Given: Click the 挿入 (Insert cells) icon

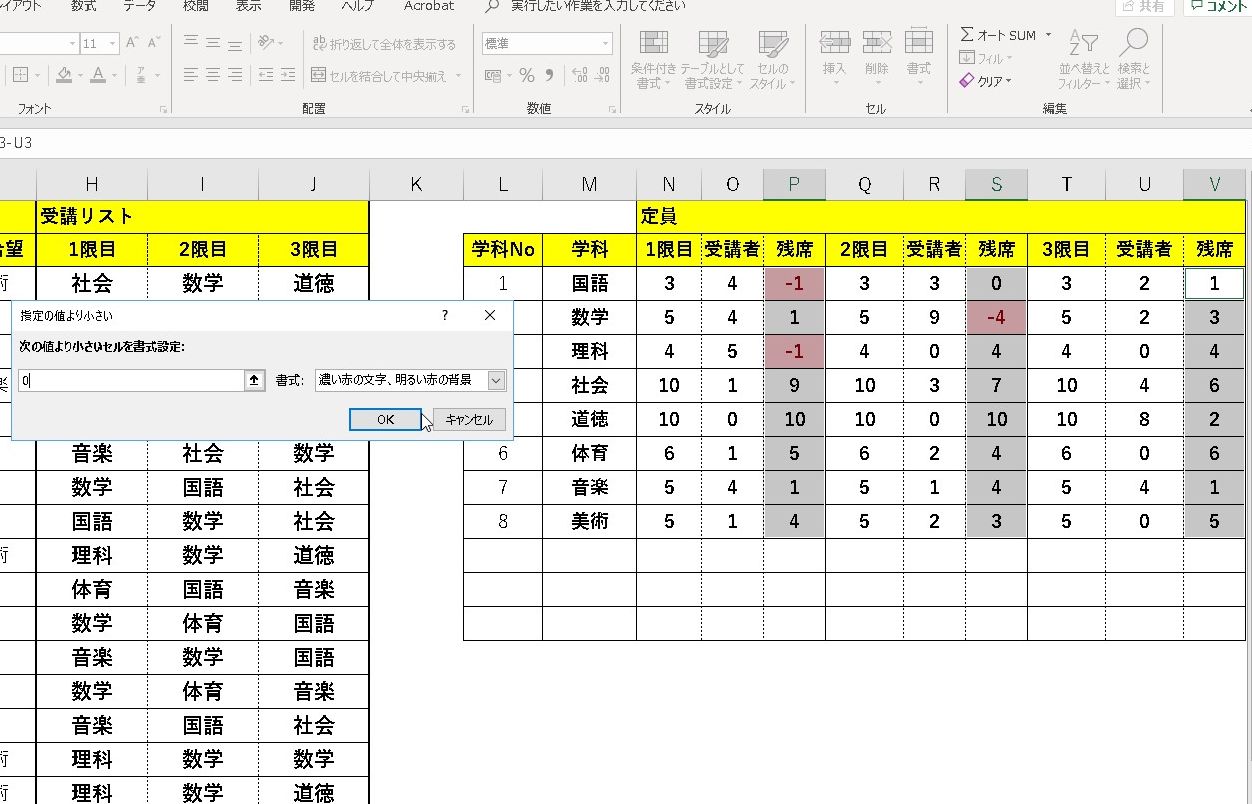Looking at the screenshot, I should pyautogui.click(x=835, y=55).
